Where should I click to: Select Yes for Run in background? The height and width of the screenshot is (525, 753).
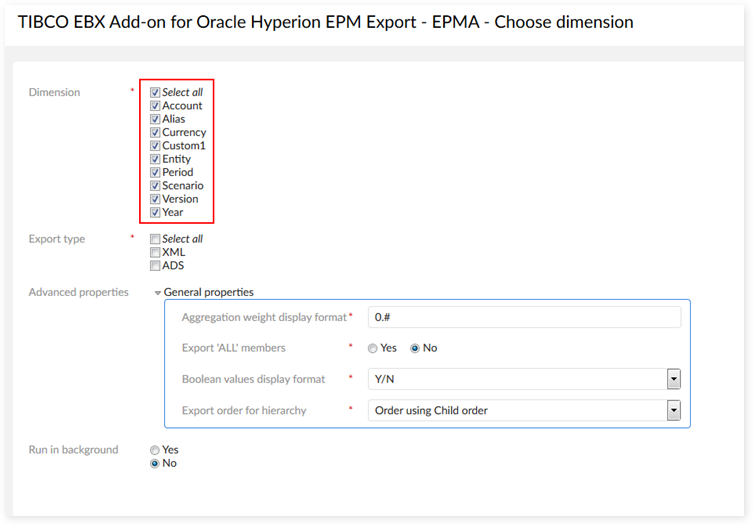click(155, 450)
